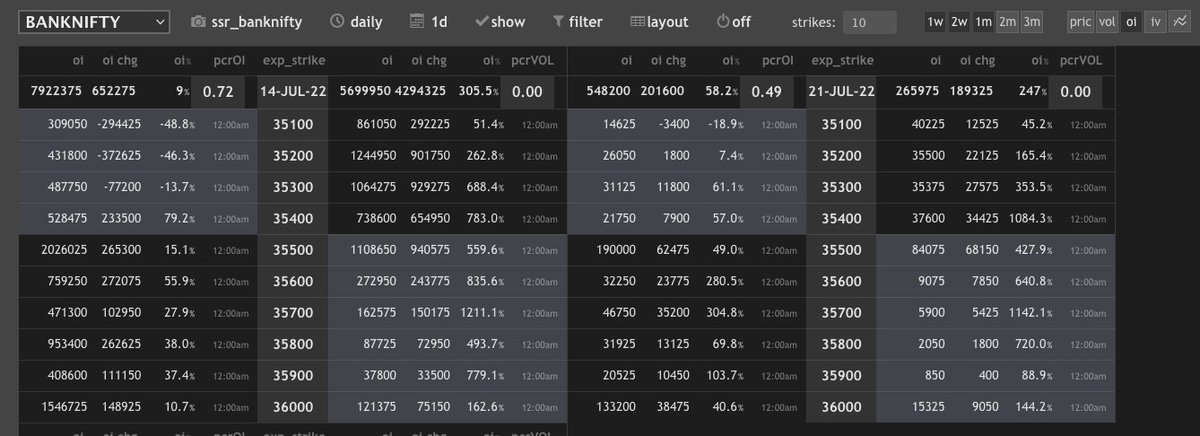Image resolution: width=1200 pixels, height=436 pixels.
Task: Click the strikes count input field
Action: [869, 22]
